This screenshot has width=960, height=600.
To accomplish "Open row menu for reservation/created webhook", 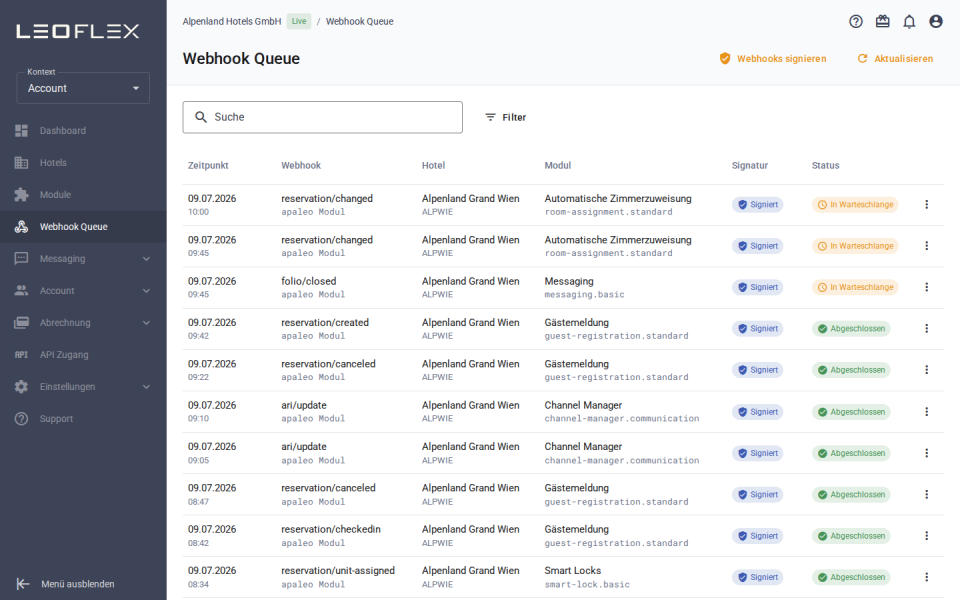I will point(926,329).
